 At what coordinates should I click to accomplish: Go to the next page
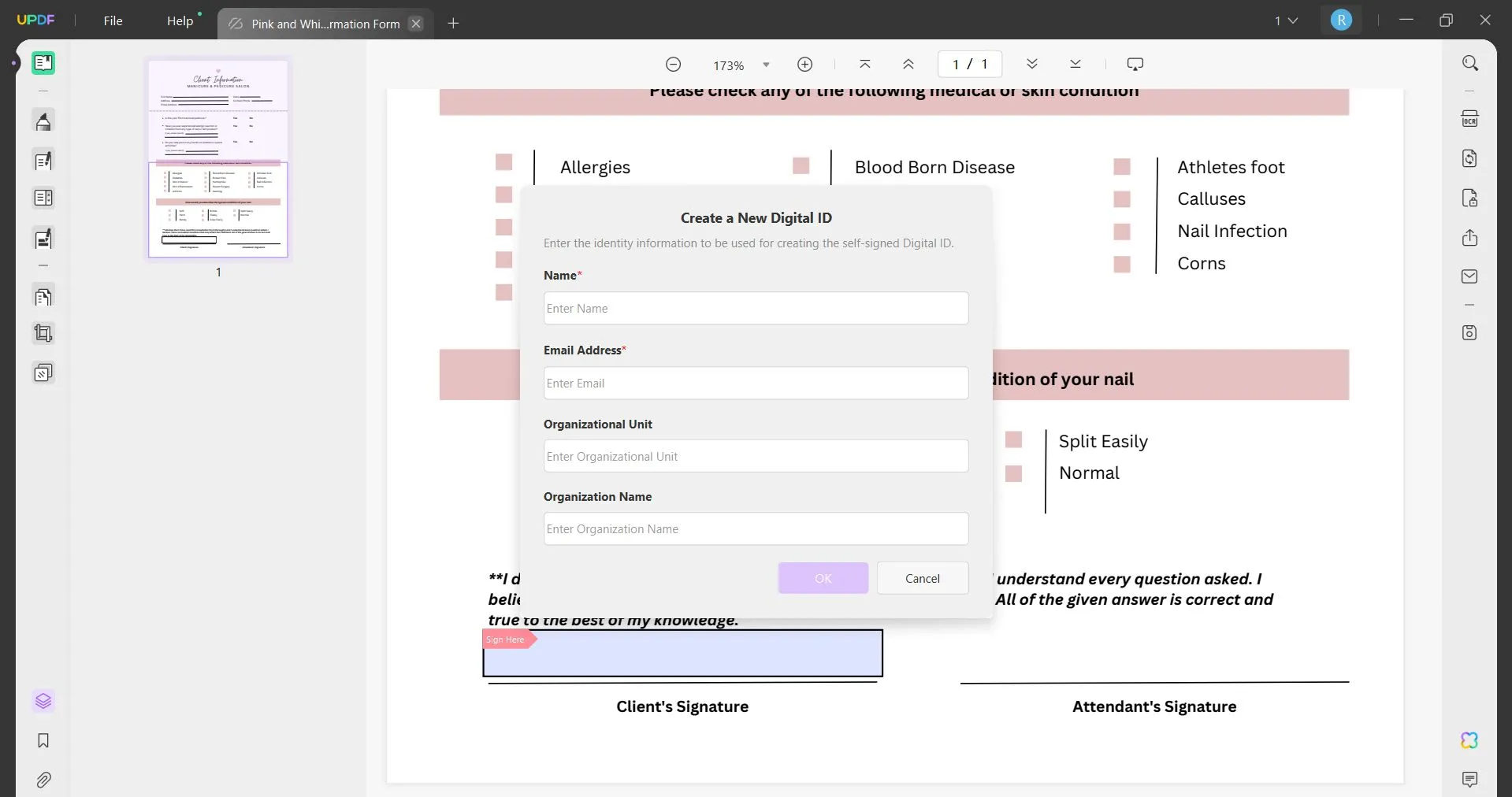pyautogui.click(x=1031, y=65)
